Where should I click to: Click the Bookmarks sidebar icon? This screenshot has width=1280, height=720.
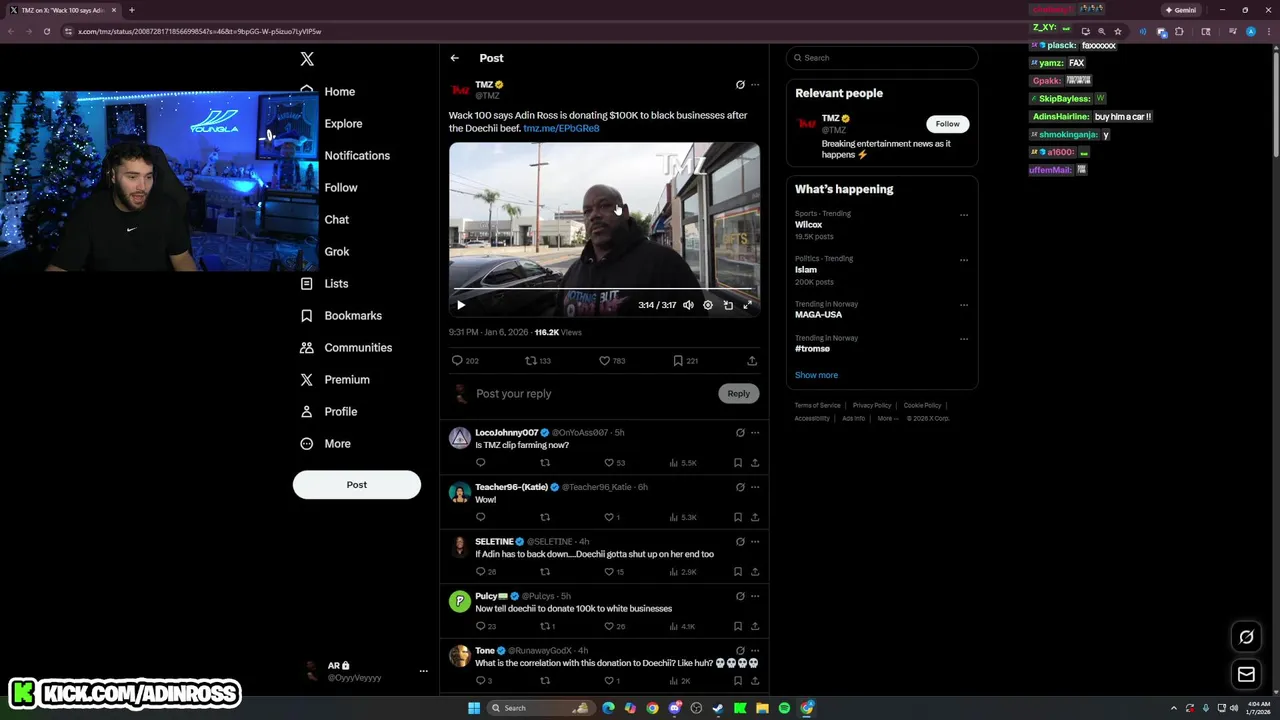[307, 315]
